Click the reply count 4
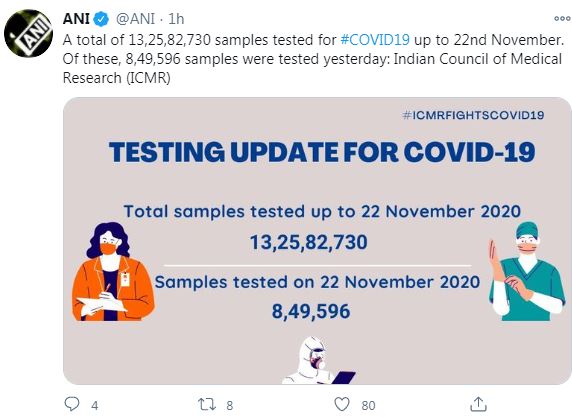 [95, 405]
